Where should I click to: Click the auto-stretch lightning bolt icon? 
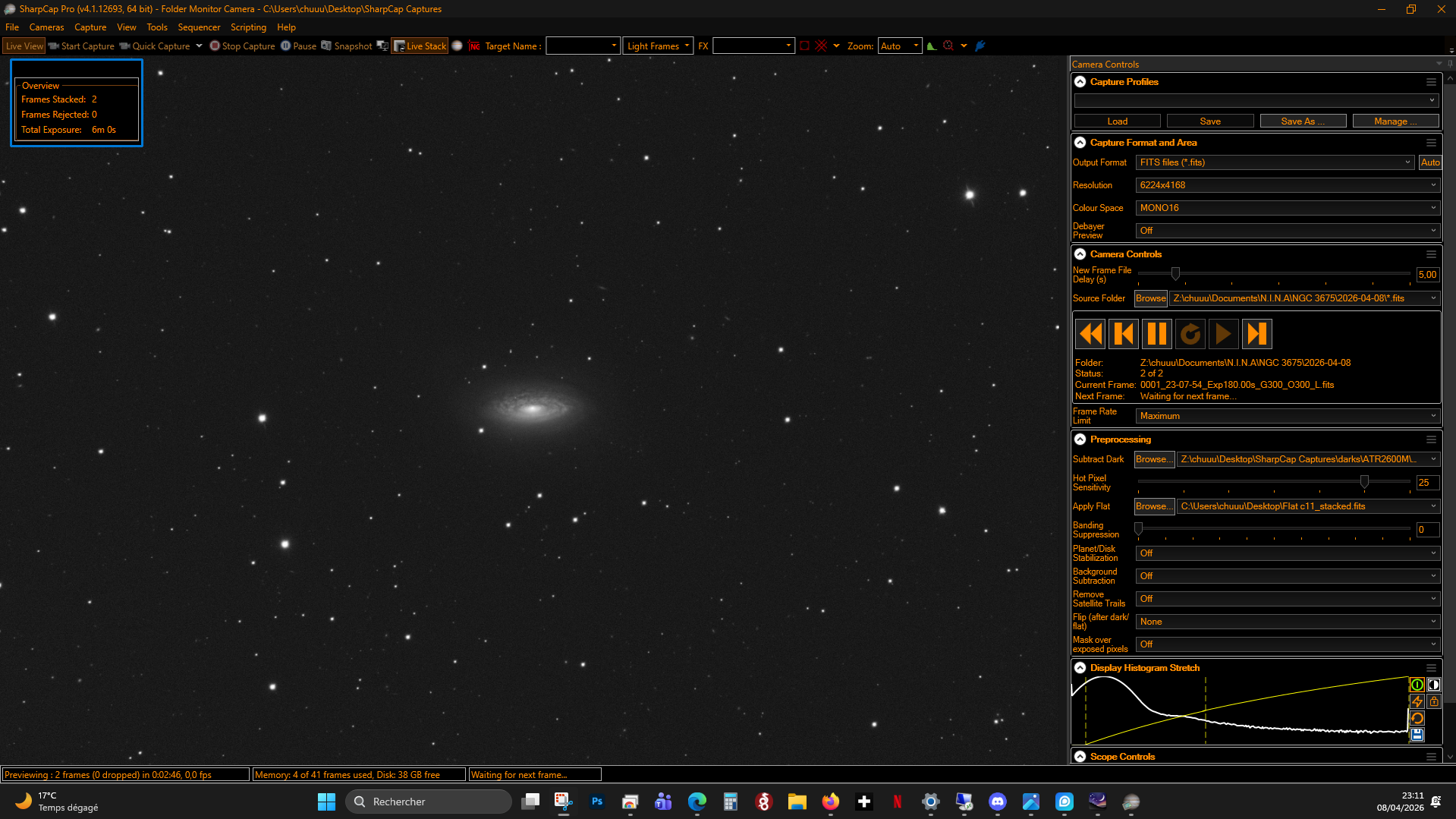click(x=1417, y=701)
